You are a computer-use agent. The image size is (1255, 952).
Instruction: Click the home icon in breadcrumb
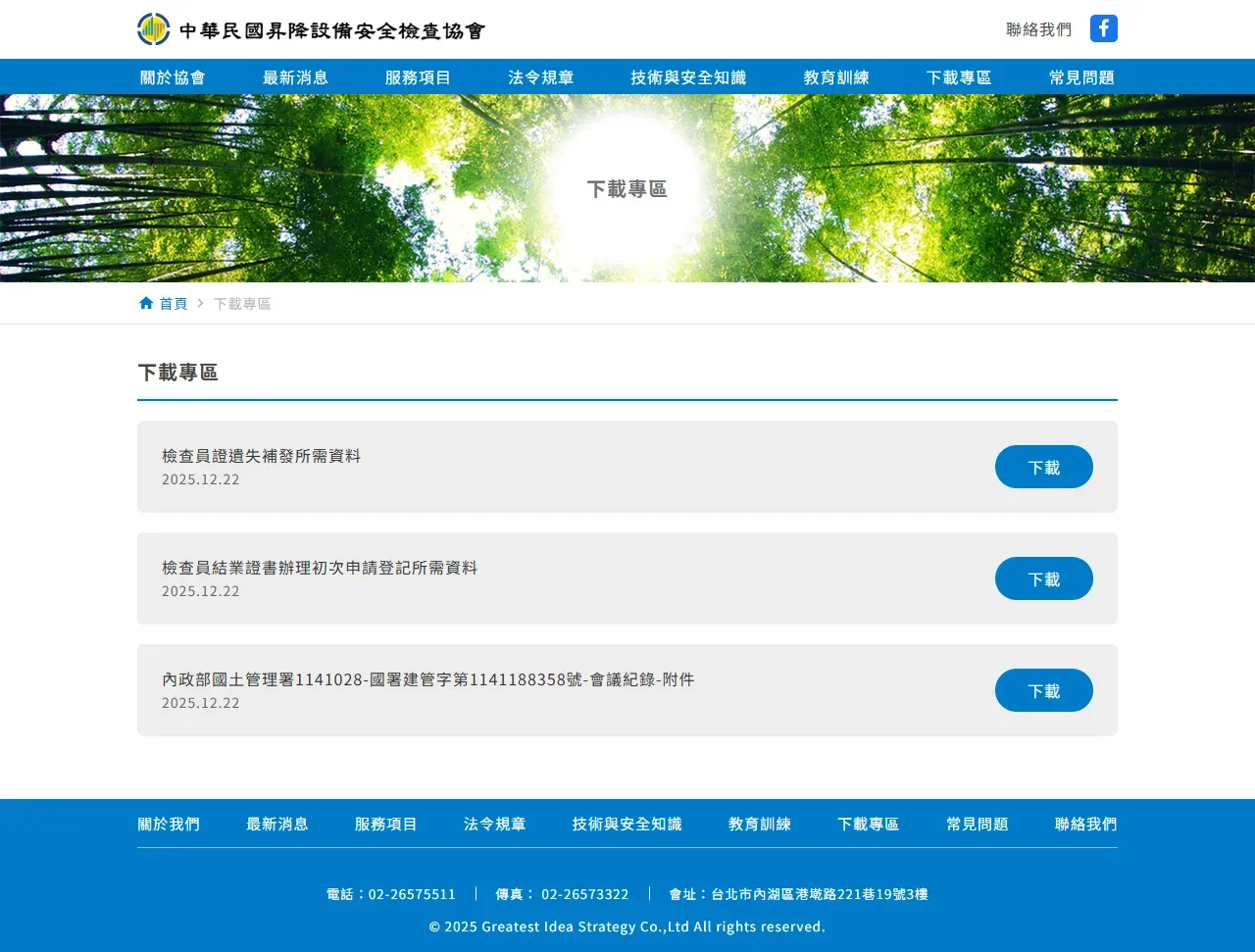coord(144,302)
